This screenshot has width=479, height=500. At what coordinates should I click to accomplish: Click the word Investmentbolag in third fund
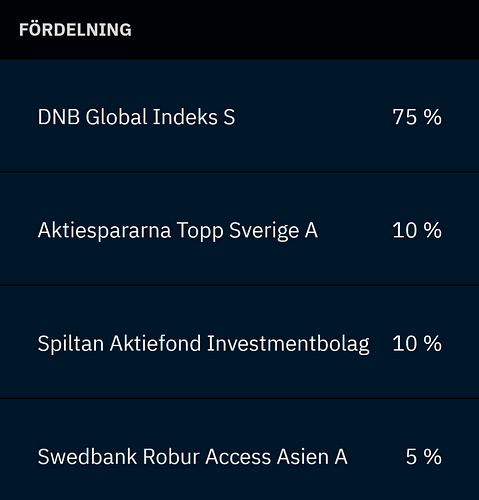click(288, 344)
